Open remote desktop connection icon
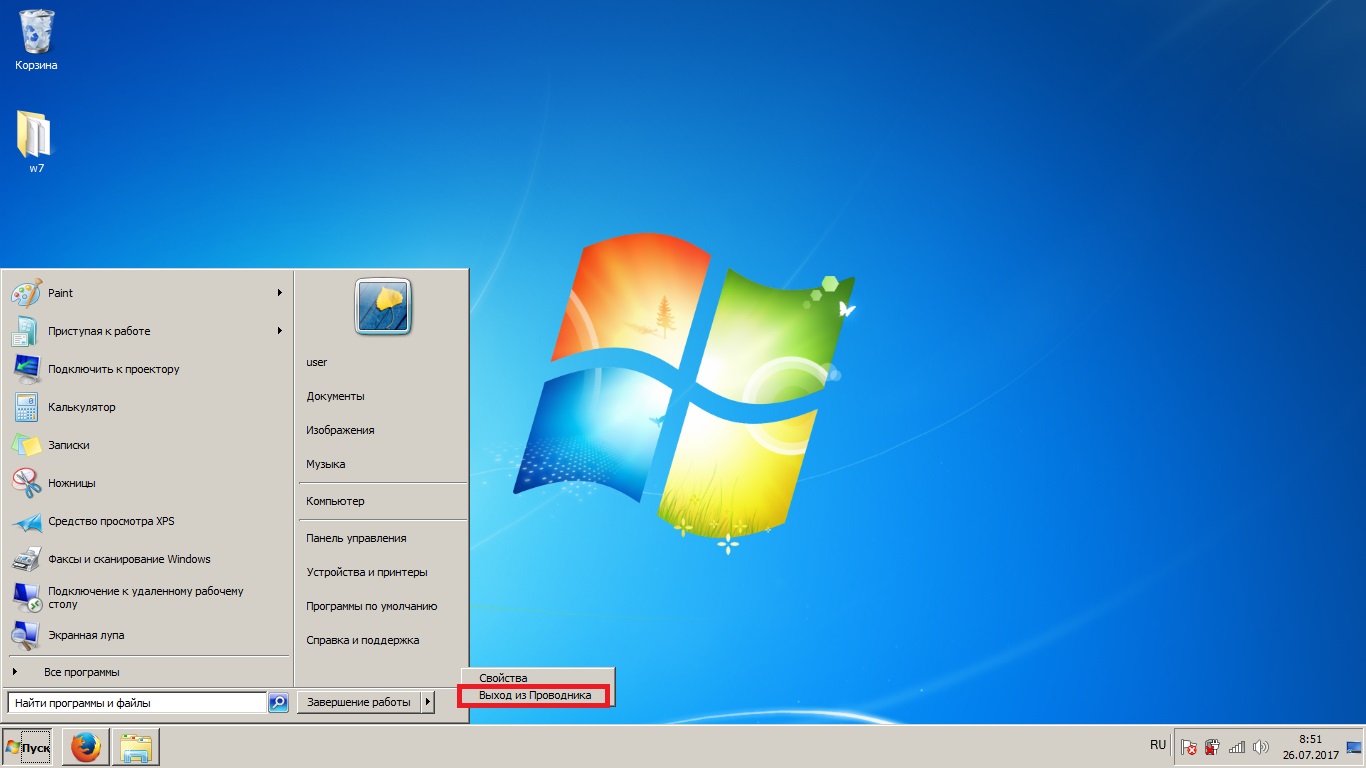This screenshot has height=768, width=1366. (26, 597)
